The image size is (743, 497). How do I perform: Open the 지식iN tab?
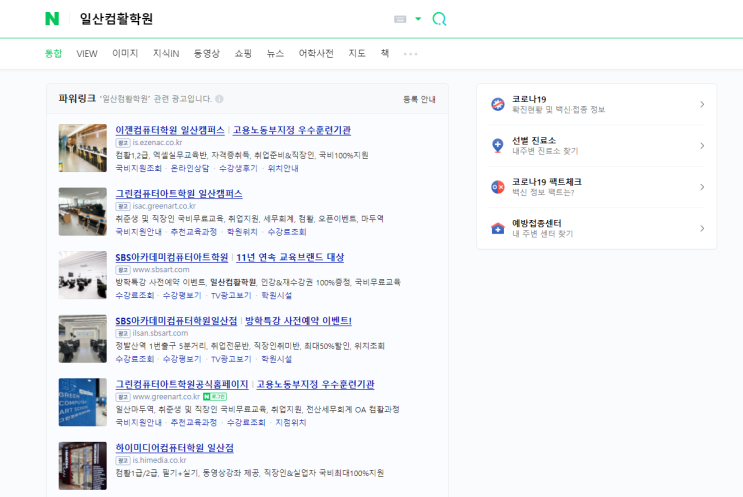point(166,54)
